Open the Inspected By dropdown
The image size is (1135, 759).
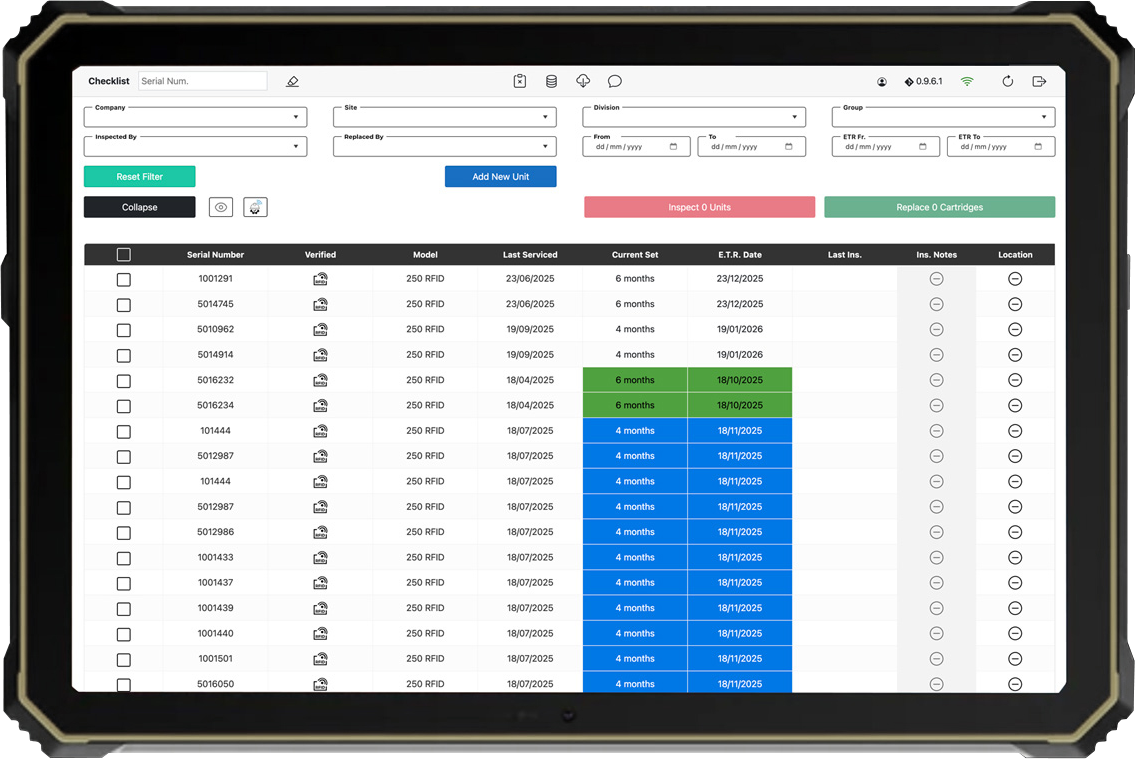click(x=195, y=147)
